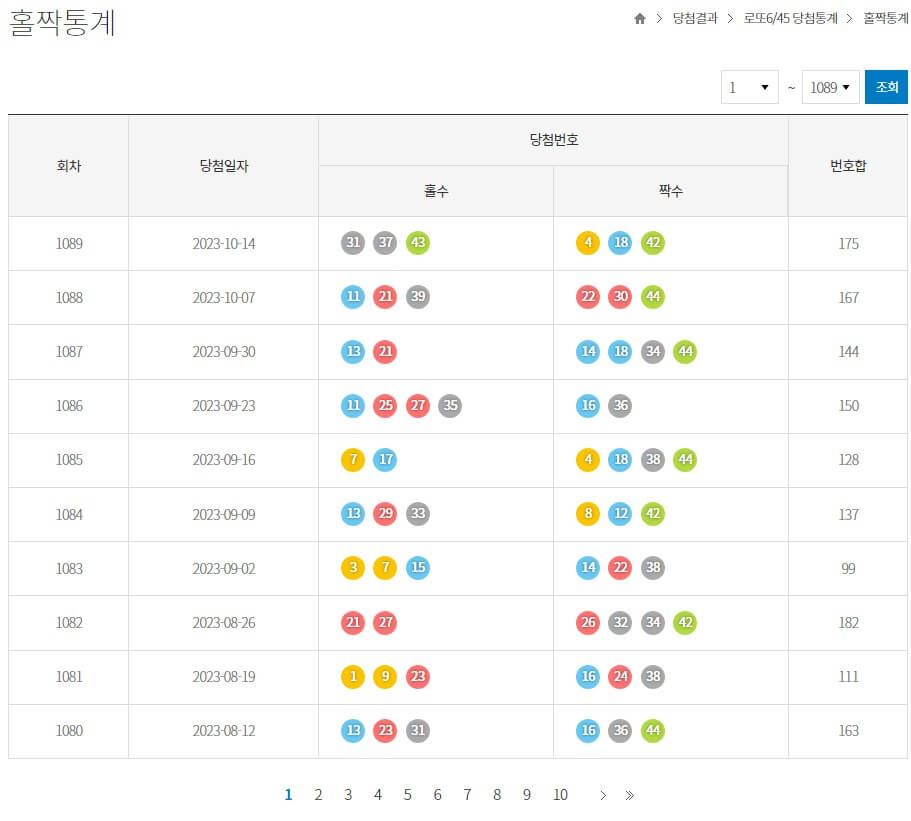Click the 당첨번호 header
The width and height of the screenshot is (911, 821).
[x=553, y=140]
